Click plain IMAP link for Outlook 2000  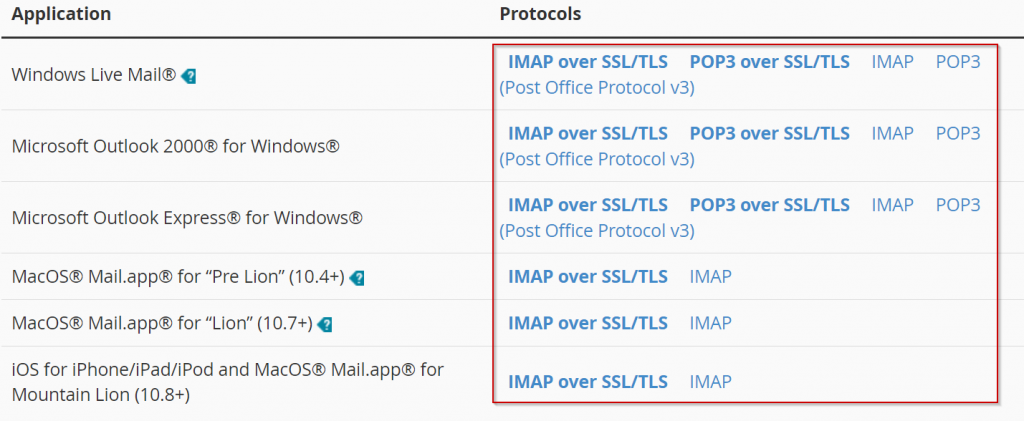click(x=892, y=134)
